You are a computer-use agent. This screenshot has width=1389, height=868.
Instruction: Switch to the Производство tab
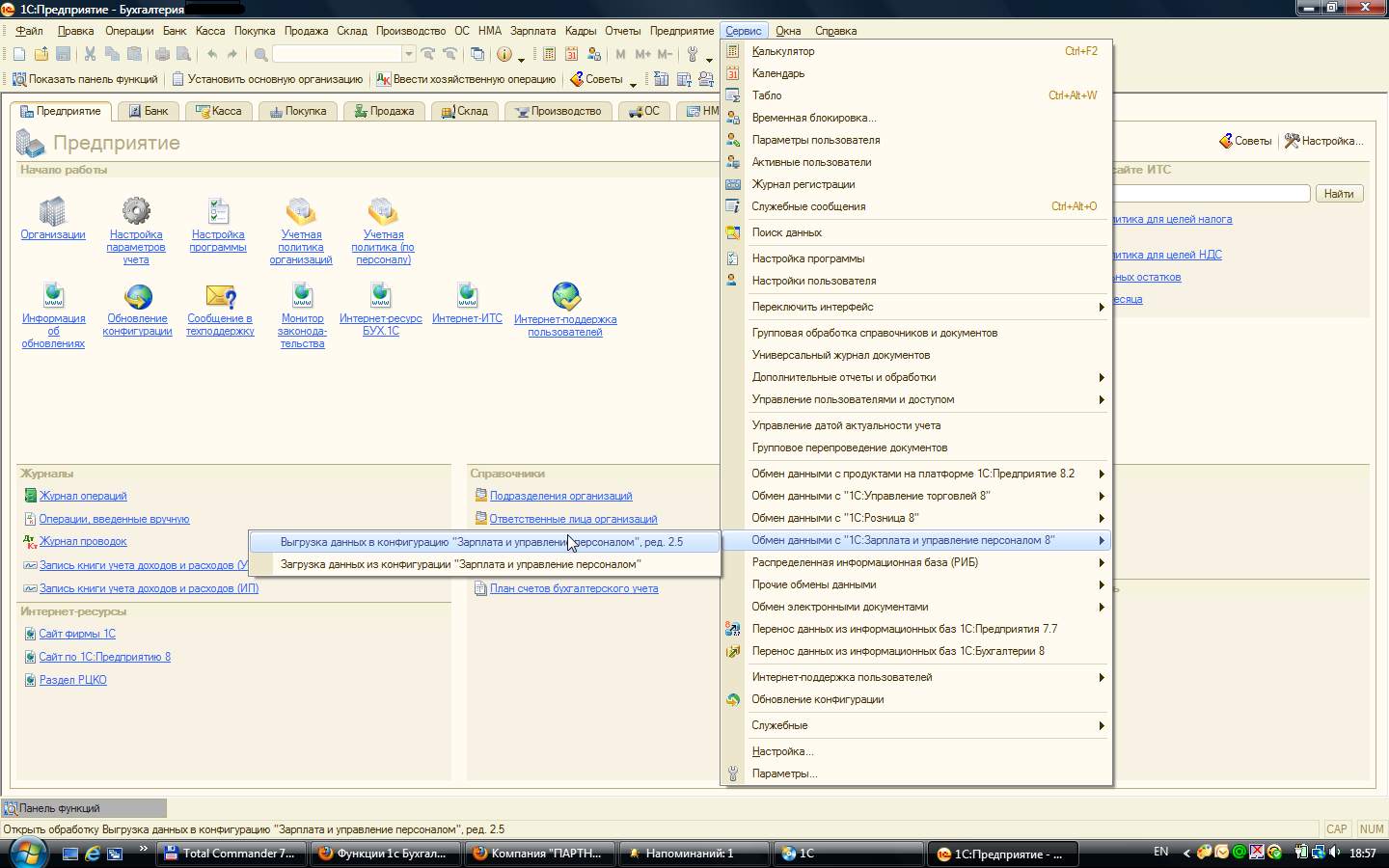pos(558,111)
